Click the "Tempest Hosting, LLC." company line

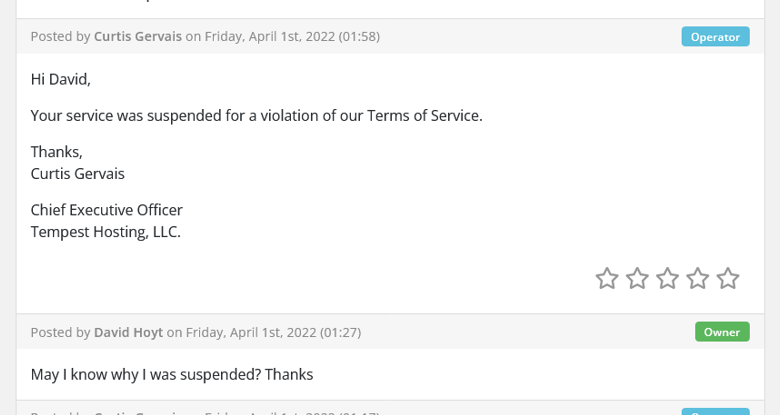(106, 232)
